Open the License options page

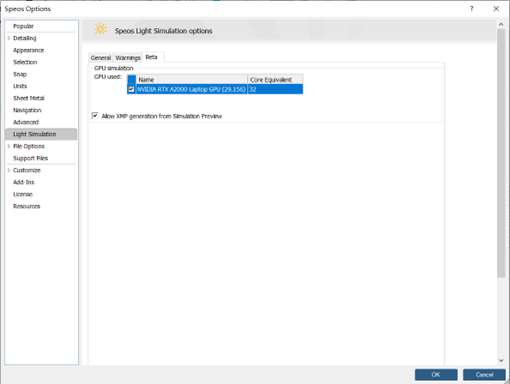pos(23,194)
